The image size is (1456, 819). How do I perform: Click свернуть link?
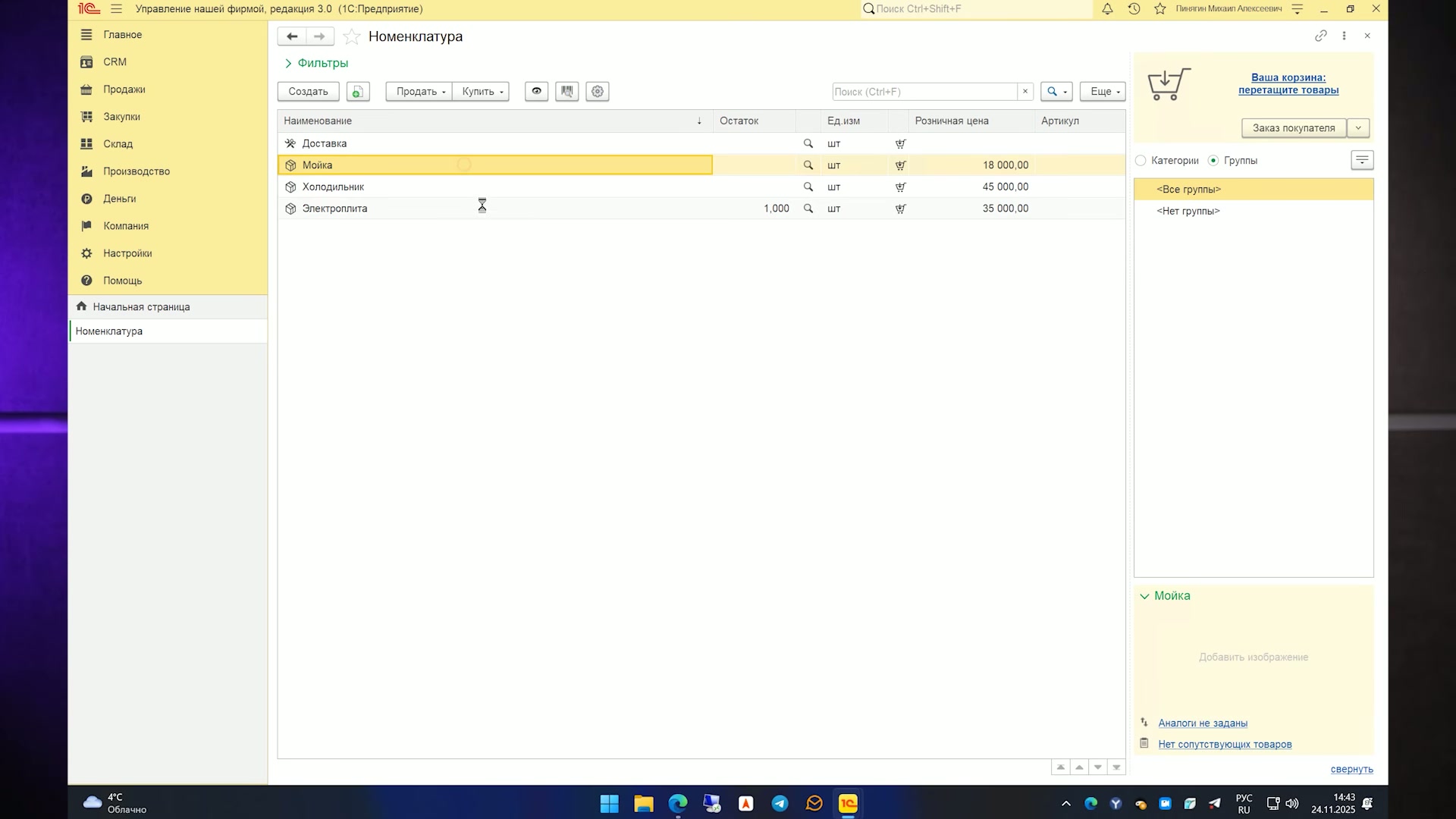tap(1351, 770)
